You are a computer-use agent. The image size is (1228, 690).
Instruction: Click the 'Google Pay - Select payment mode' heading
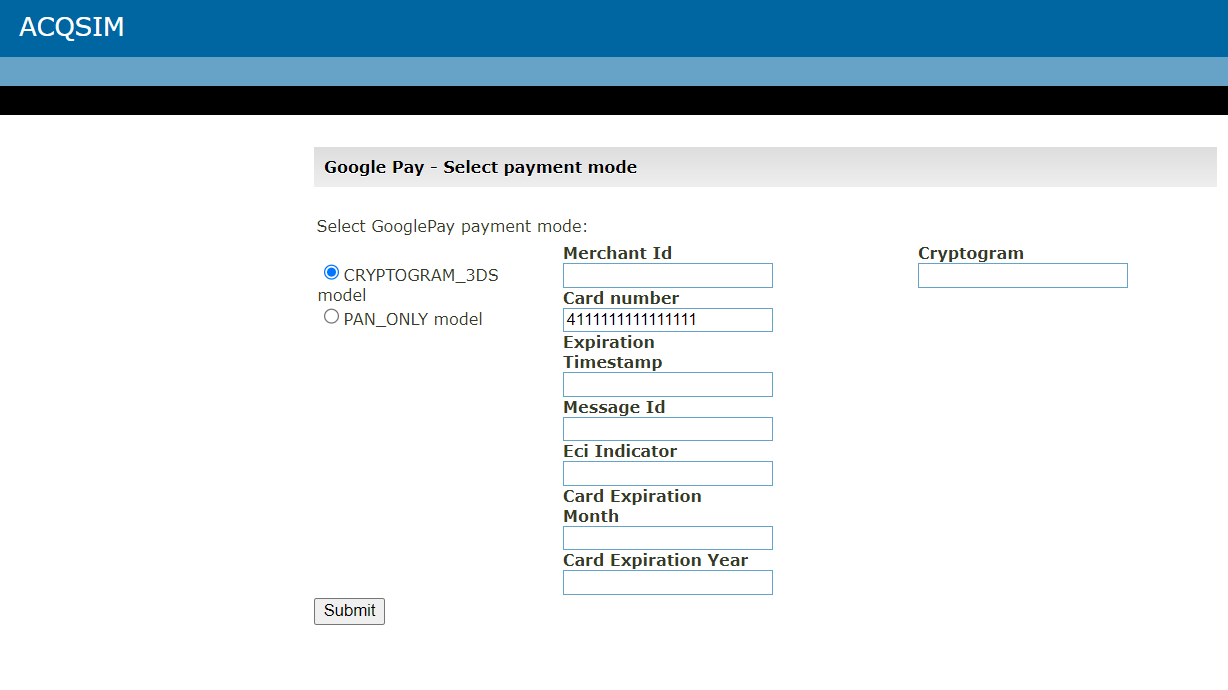[x=480, y=167]
